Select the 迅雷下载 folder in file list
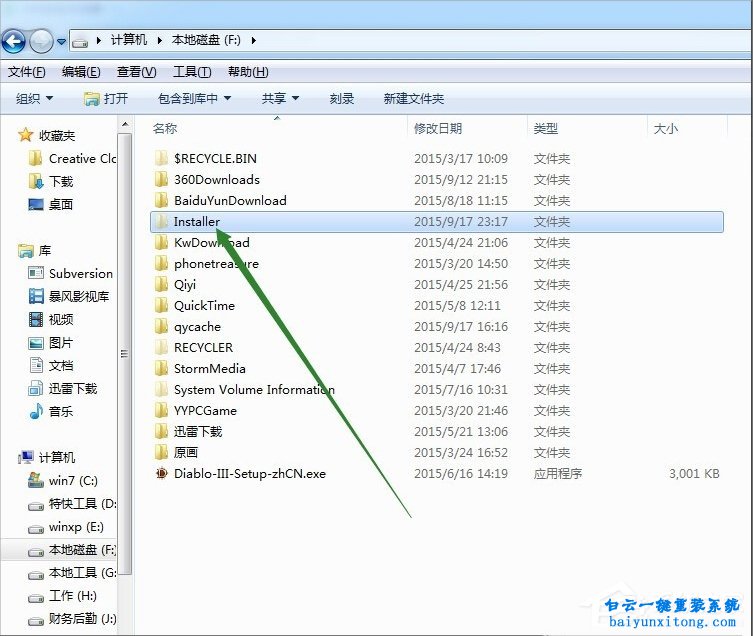 (x=197, y=431)
